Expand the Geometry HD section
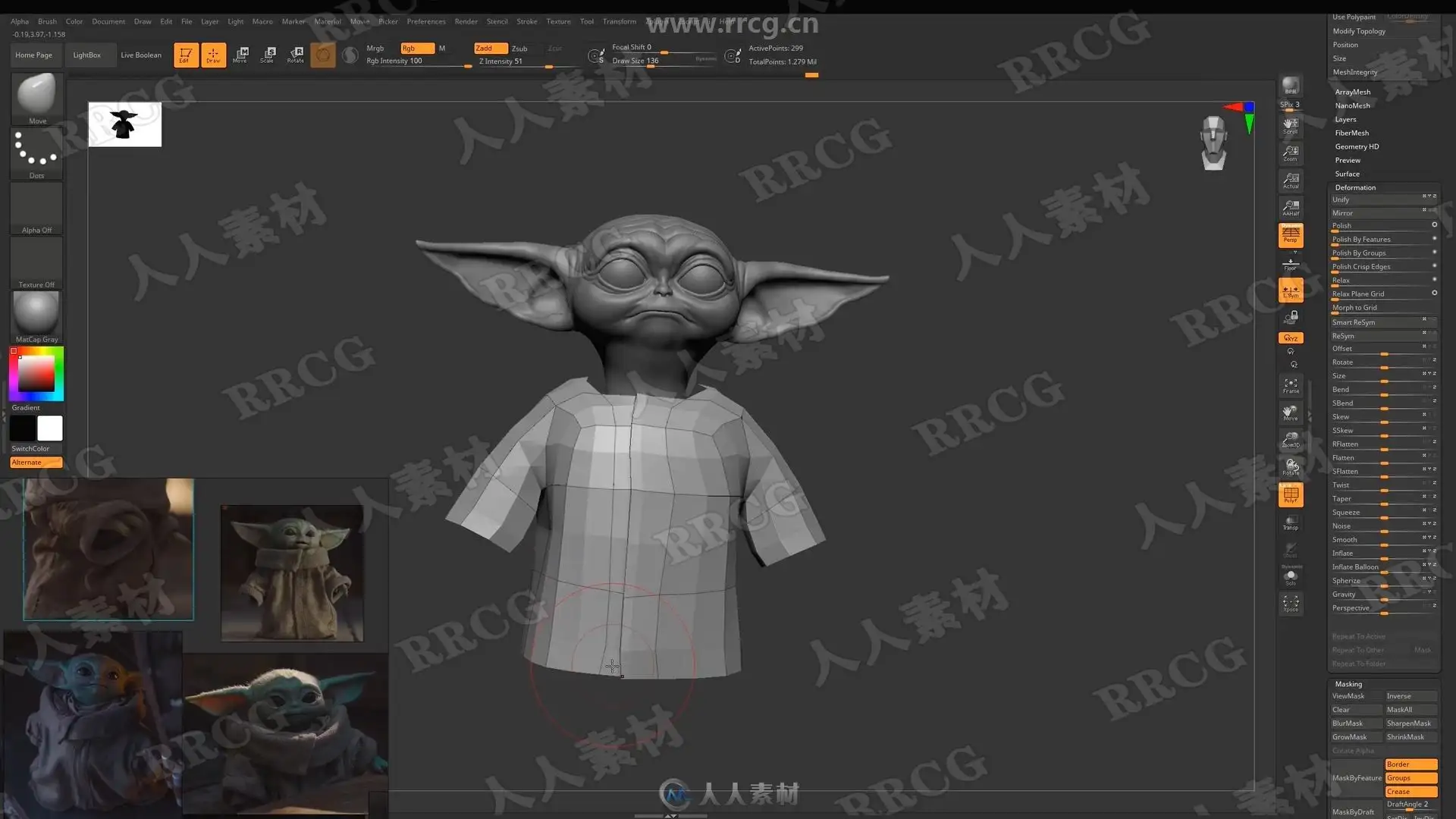 click(x=1357, y=146)
